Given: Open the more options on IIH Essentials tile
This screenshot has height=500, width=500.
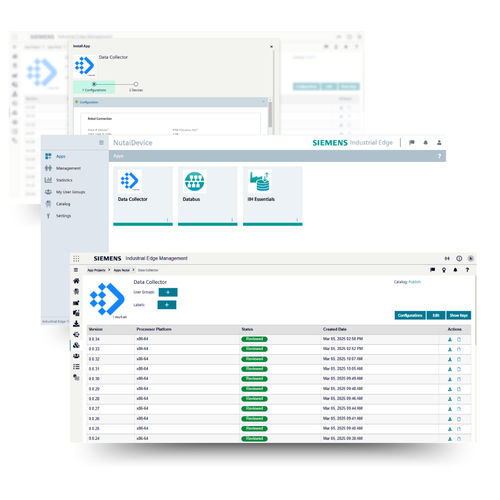Looking at the screenshot, I should pos(297,219).
